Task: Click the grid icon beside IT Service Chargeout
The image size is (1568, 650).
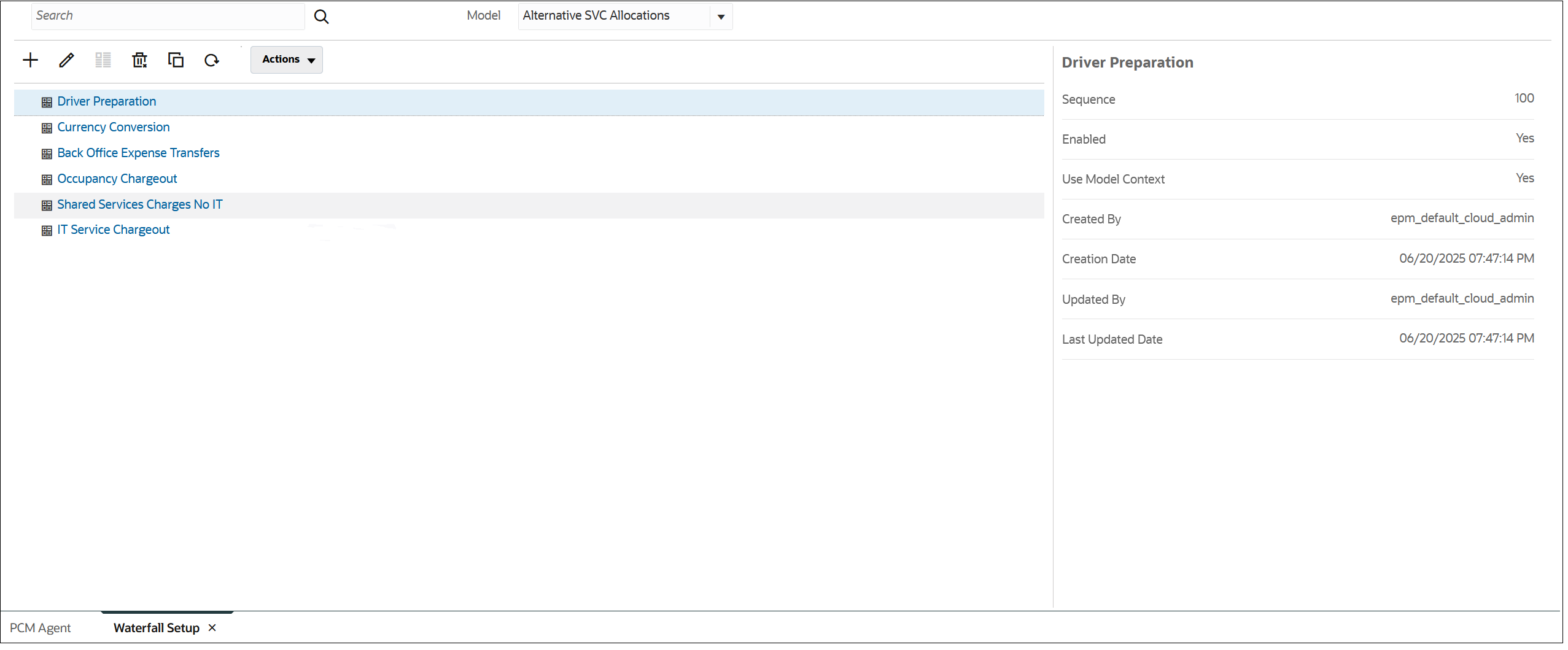Action: (47, 231)
